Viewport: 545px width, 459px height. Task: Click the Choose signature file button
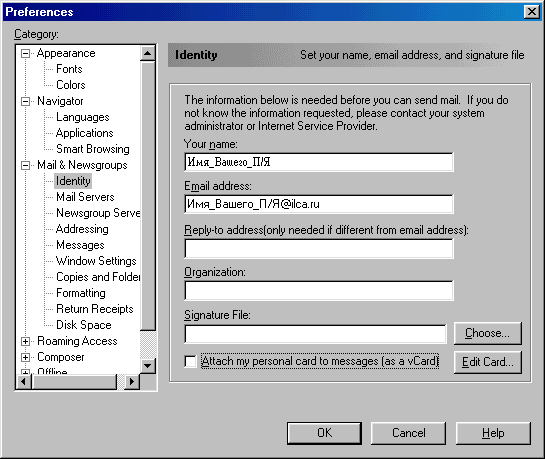488,333
